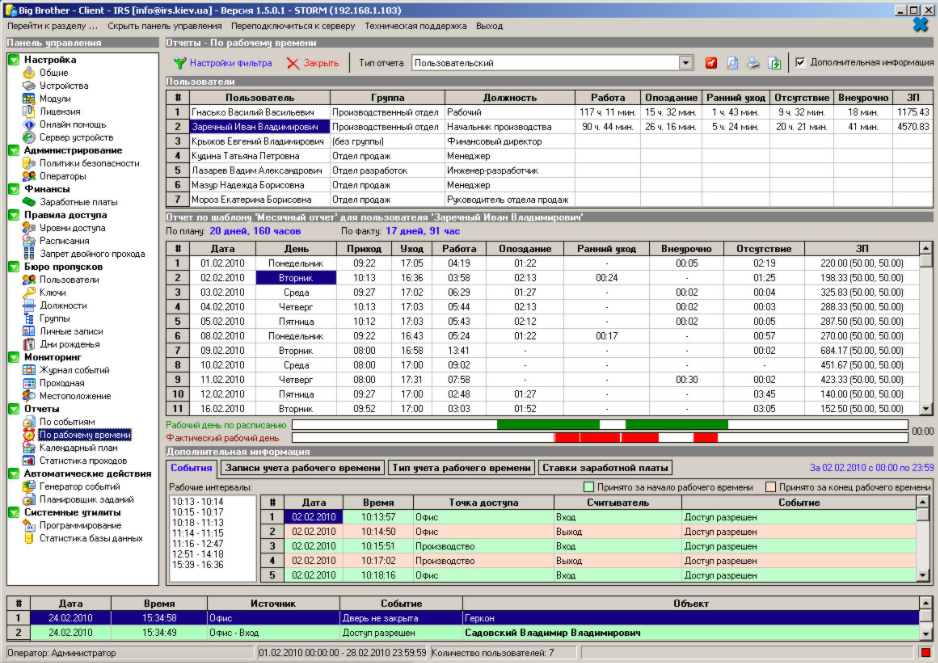Click the red icon next to report type
938x663 pixels.
(711, 63)
